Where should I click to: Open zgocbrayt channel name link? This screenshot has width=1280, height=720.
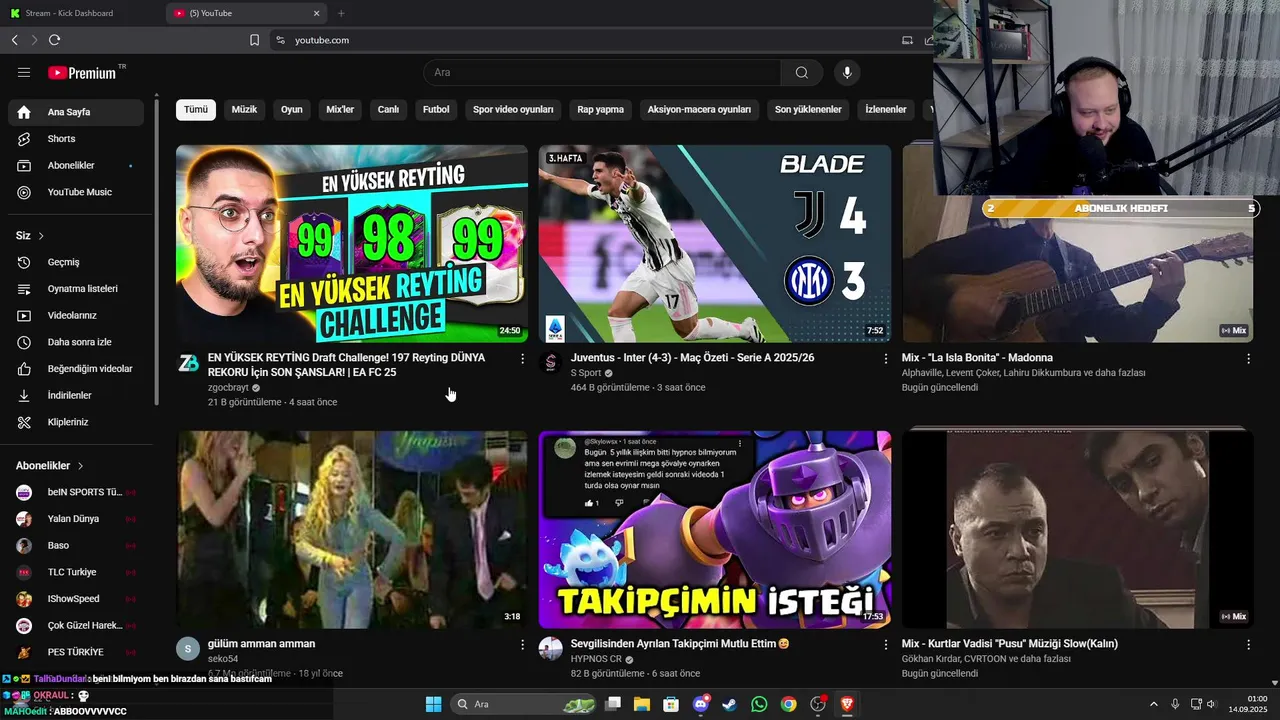click(x=228, y=387)
